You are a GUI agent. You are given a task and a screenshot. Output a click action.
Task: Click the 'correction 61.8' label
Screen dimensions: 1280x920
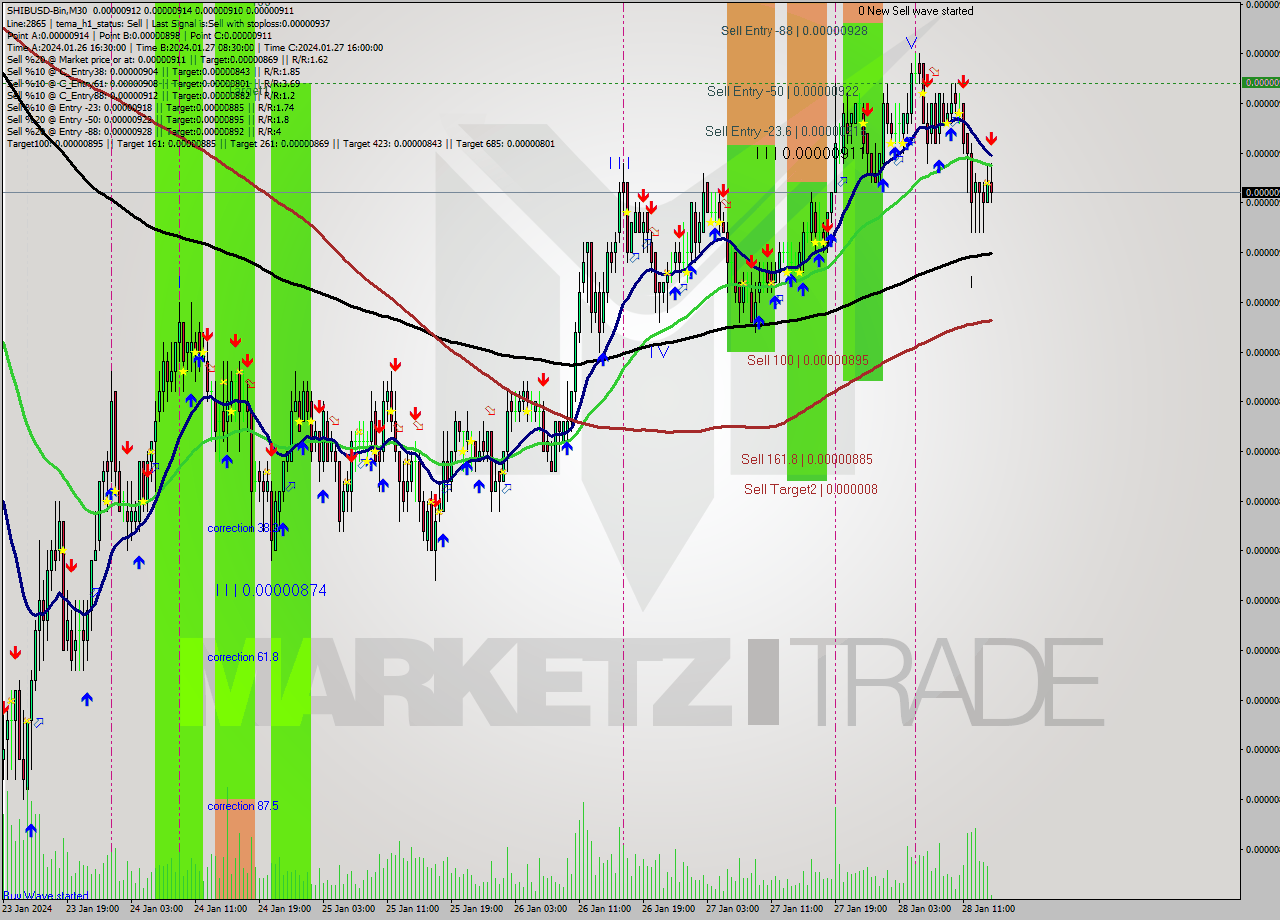(243, 657)
